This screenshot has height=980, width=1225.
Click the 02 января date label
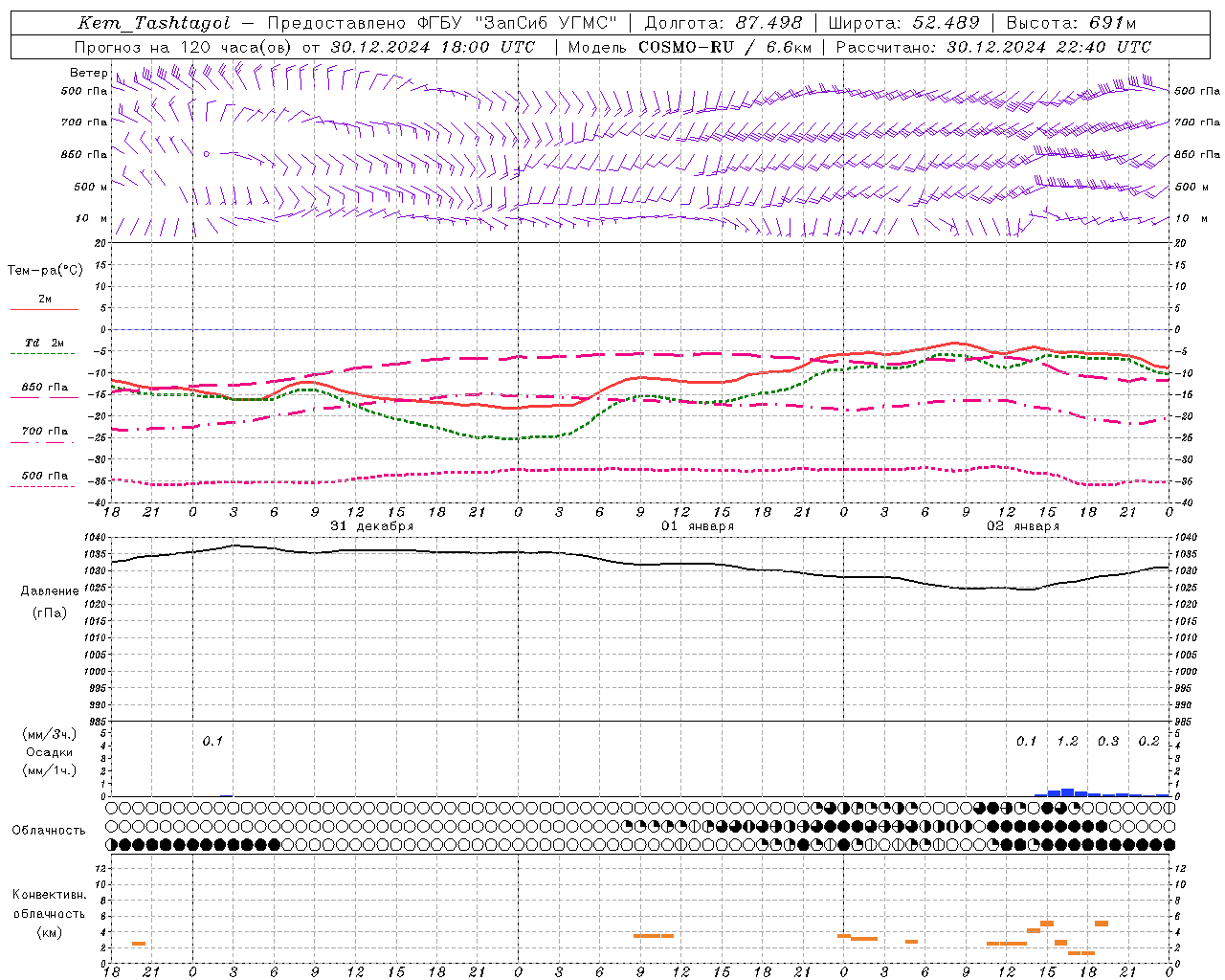click(x=1023, y=526)
